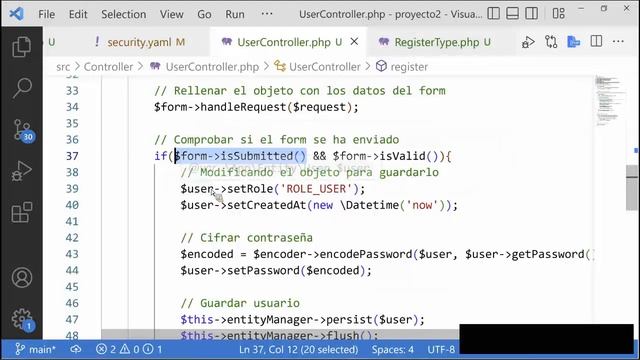
Task: Open the View menu
Action: 171,14
